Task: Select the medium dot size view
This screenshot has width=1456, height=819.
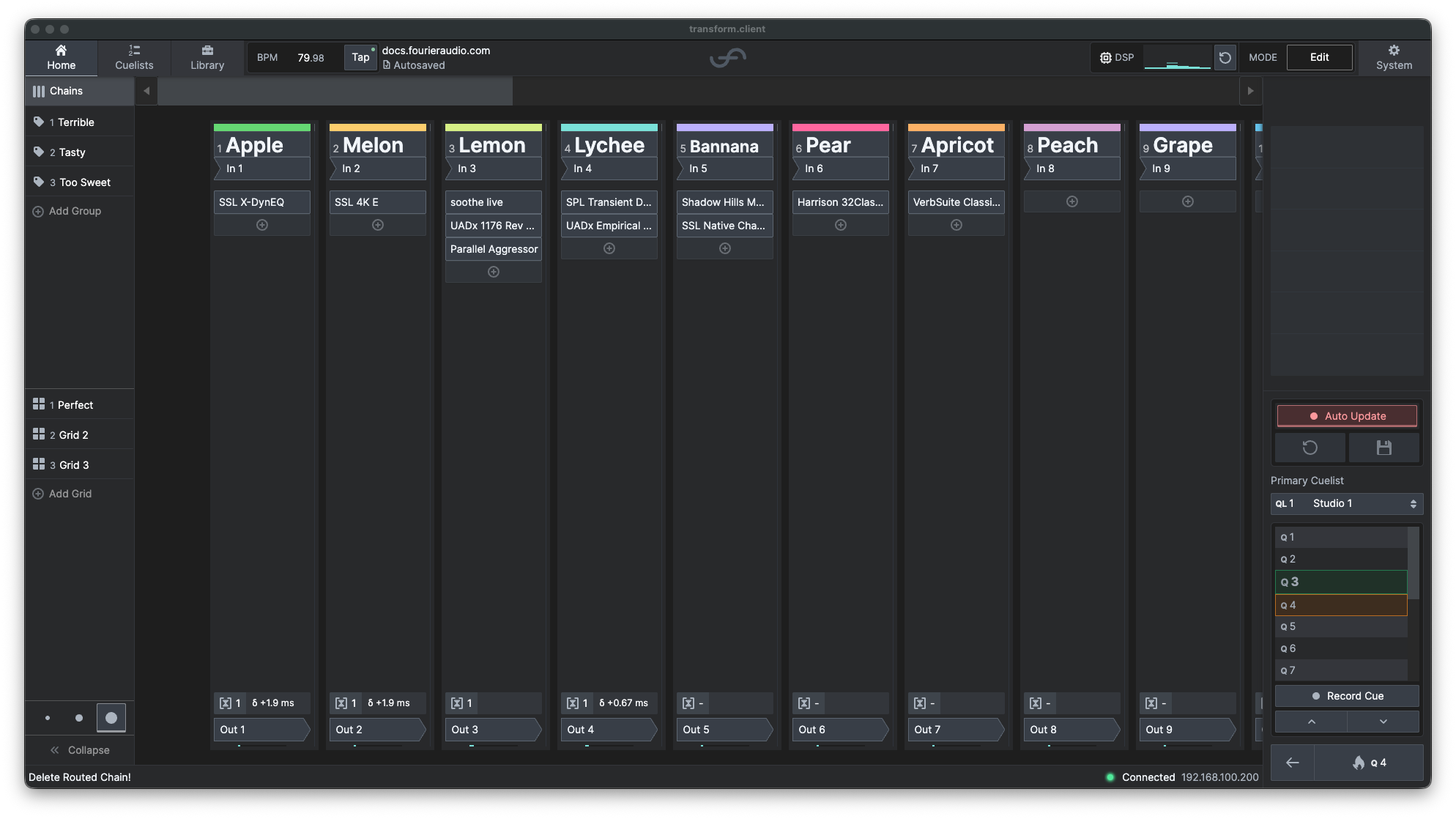Action: (x=79, y=718)
